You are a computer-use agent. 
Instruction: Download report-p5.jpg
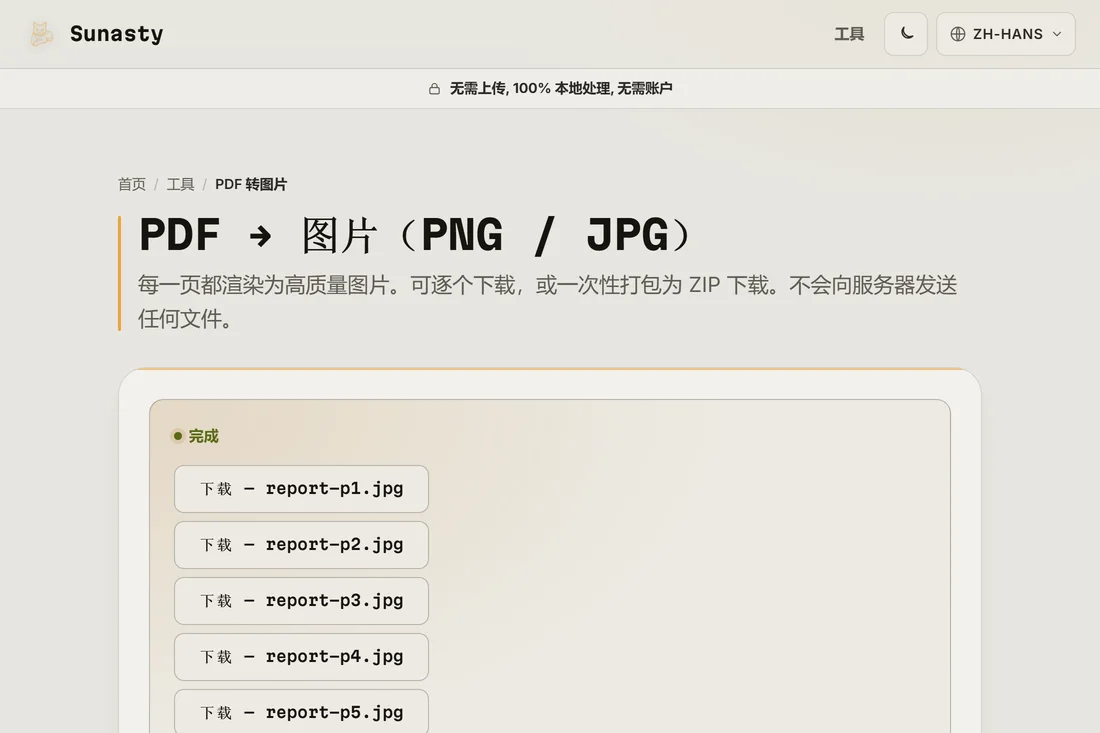coord(301,711)
